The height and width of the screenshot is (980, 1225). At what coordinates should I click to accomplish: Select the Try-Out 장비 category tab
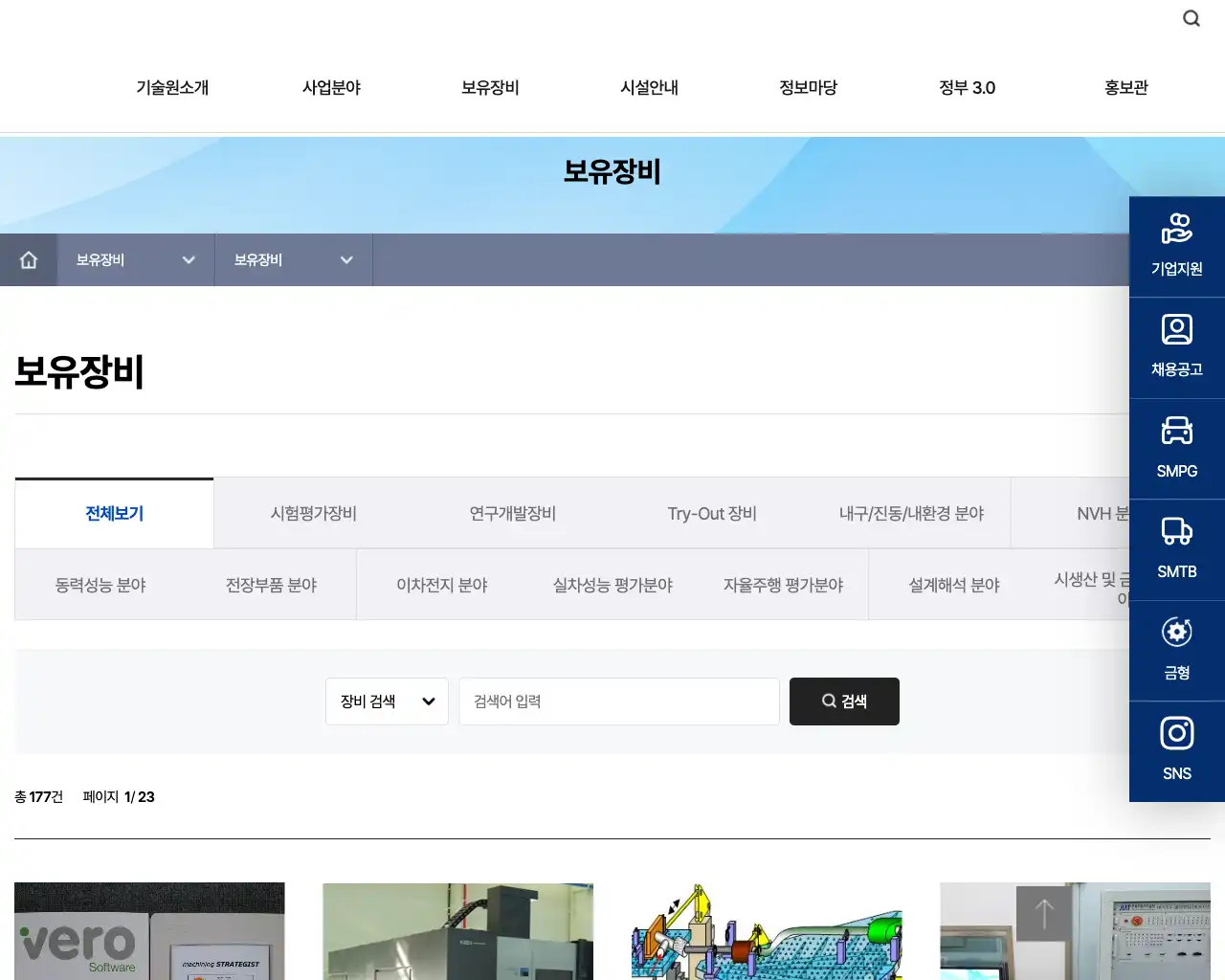coord(711,513)
